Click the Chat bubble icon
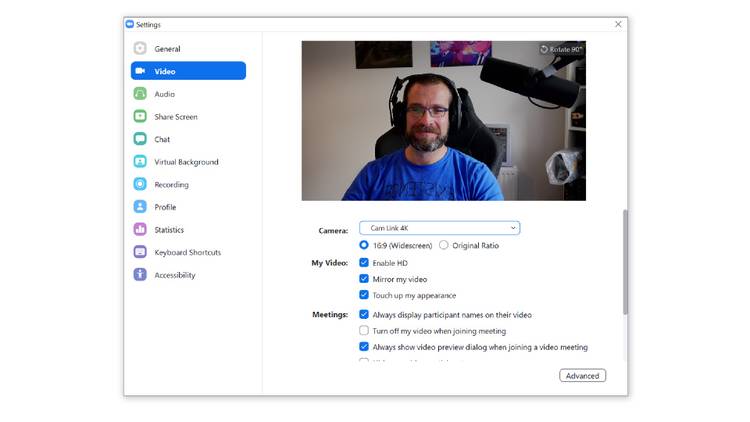 (x=140, y=139)
